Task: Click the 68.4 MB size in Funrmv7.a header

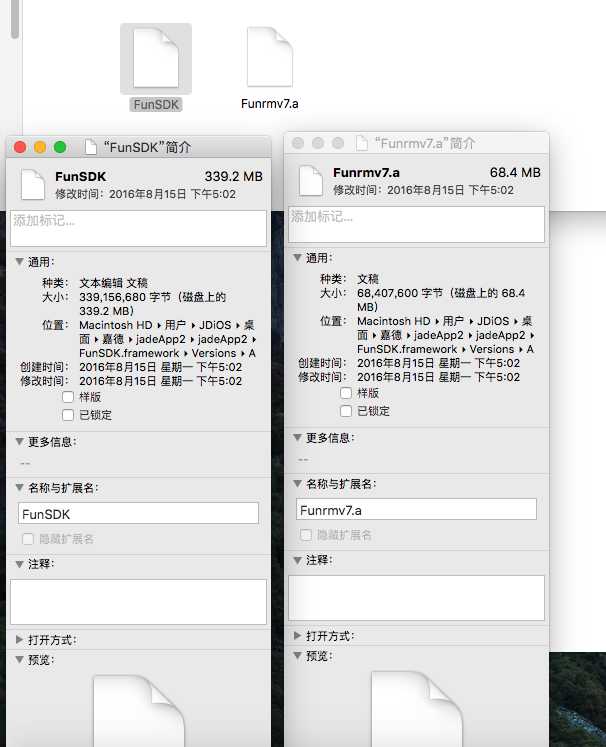Action: point(515,172)
